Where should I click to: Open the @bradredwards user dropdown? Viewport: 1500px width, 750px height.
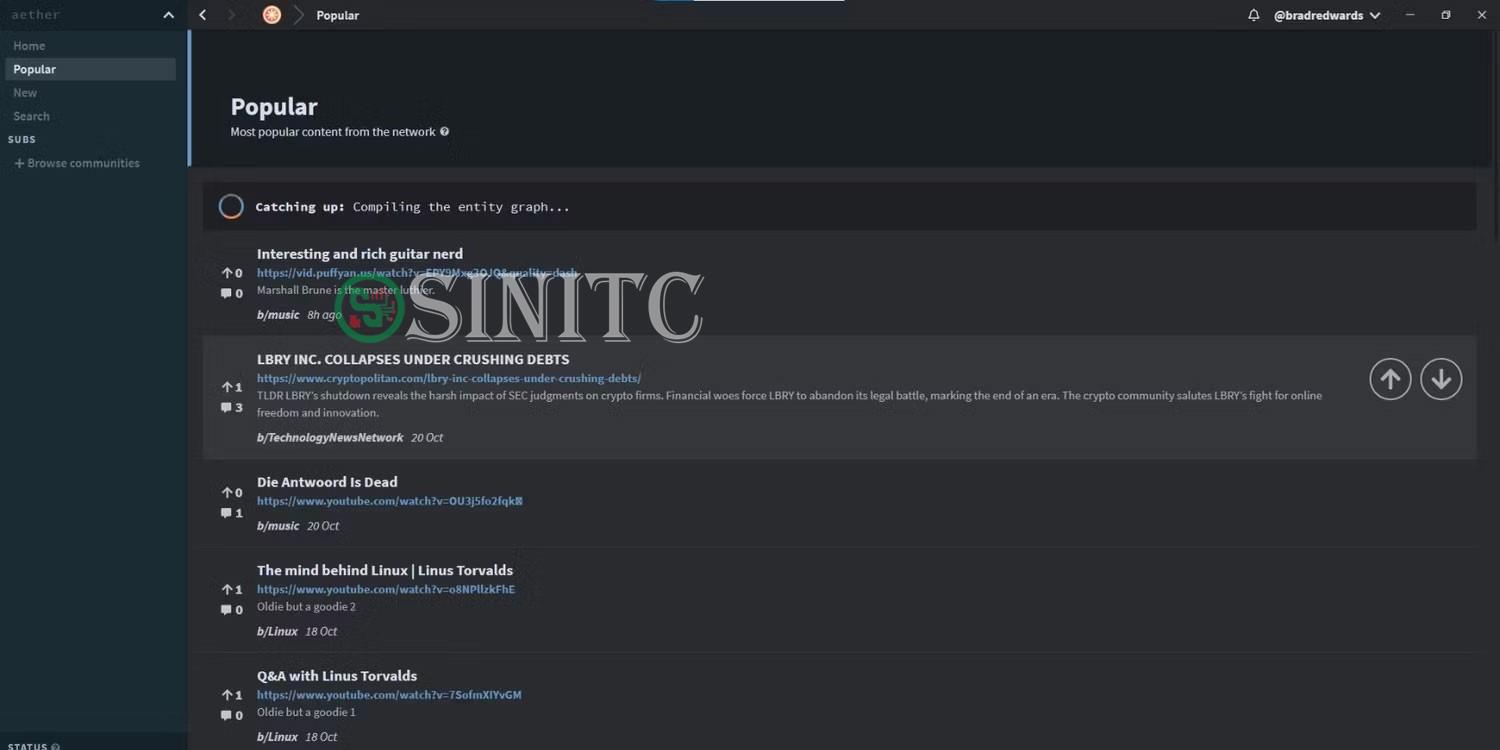point(1327,15)
